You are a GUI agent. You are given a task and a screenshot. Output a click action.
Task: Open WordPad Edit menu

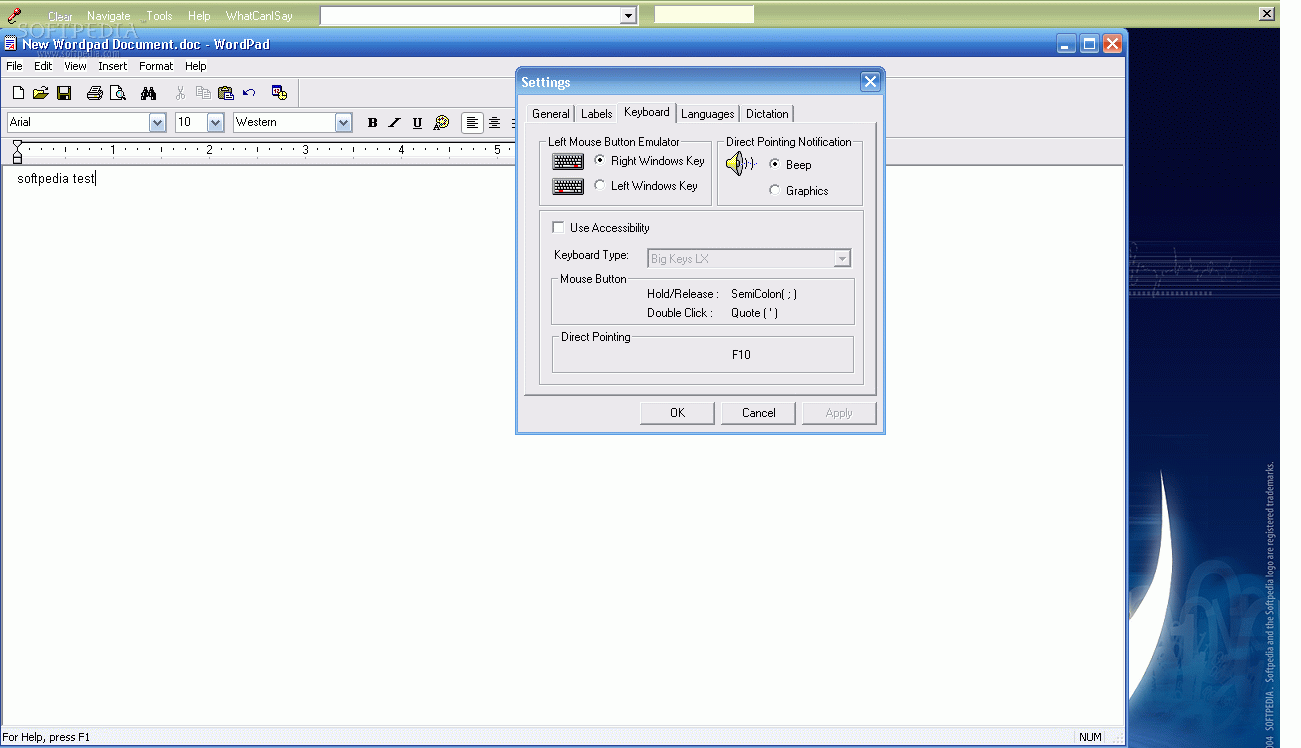(43, 66)
